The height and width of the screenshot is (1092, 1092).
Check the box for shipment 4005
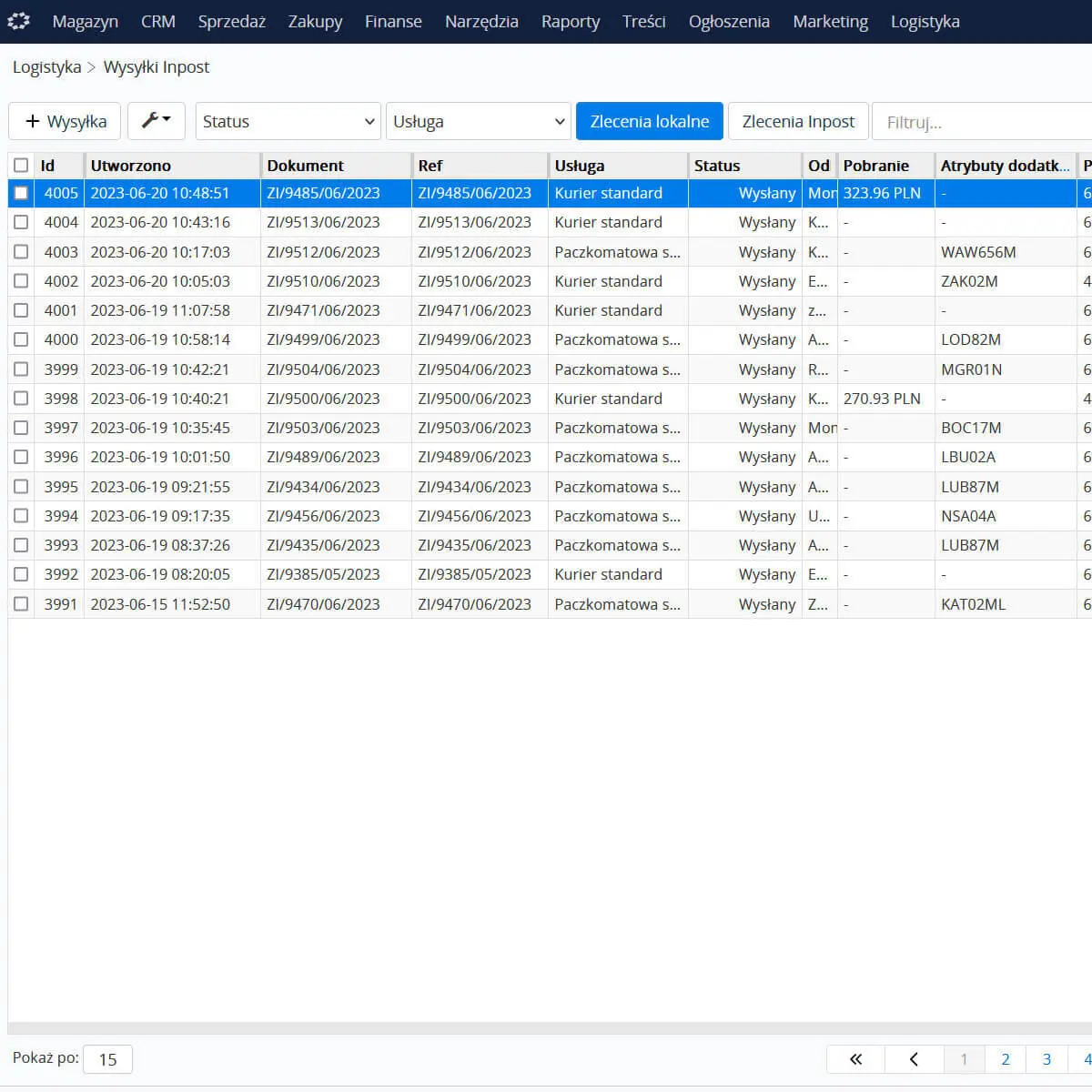21,193
